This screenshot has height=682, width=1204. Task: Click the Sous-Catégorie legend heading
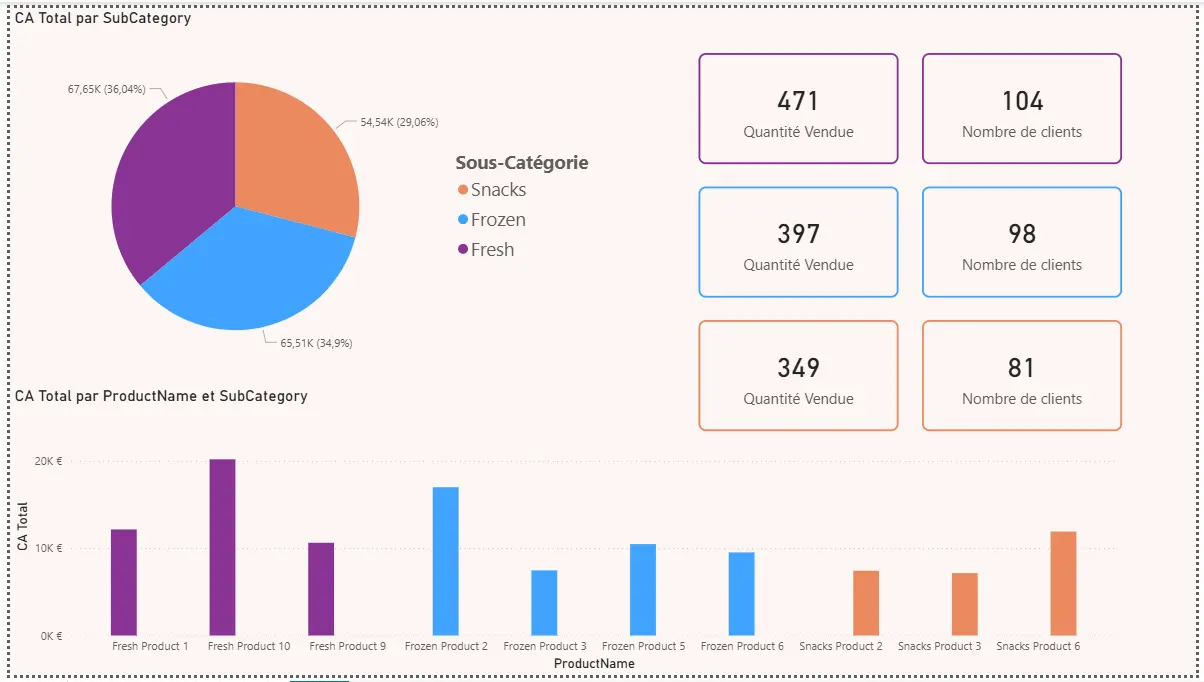[x=521, y=162]
